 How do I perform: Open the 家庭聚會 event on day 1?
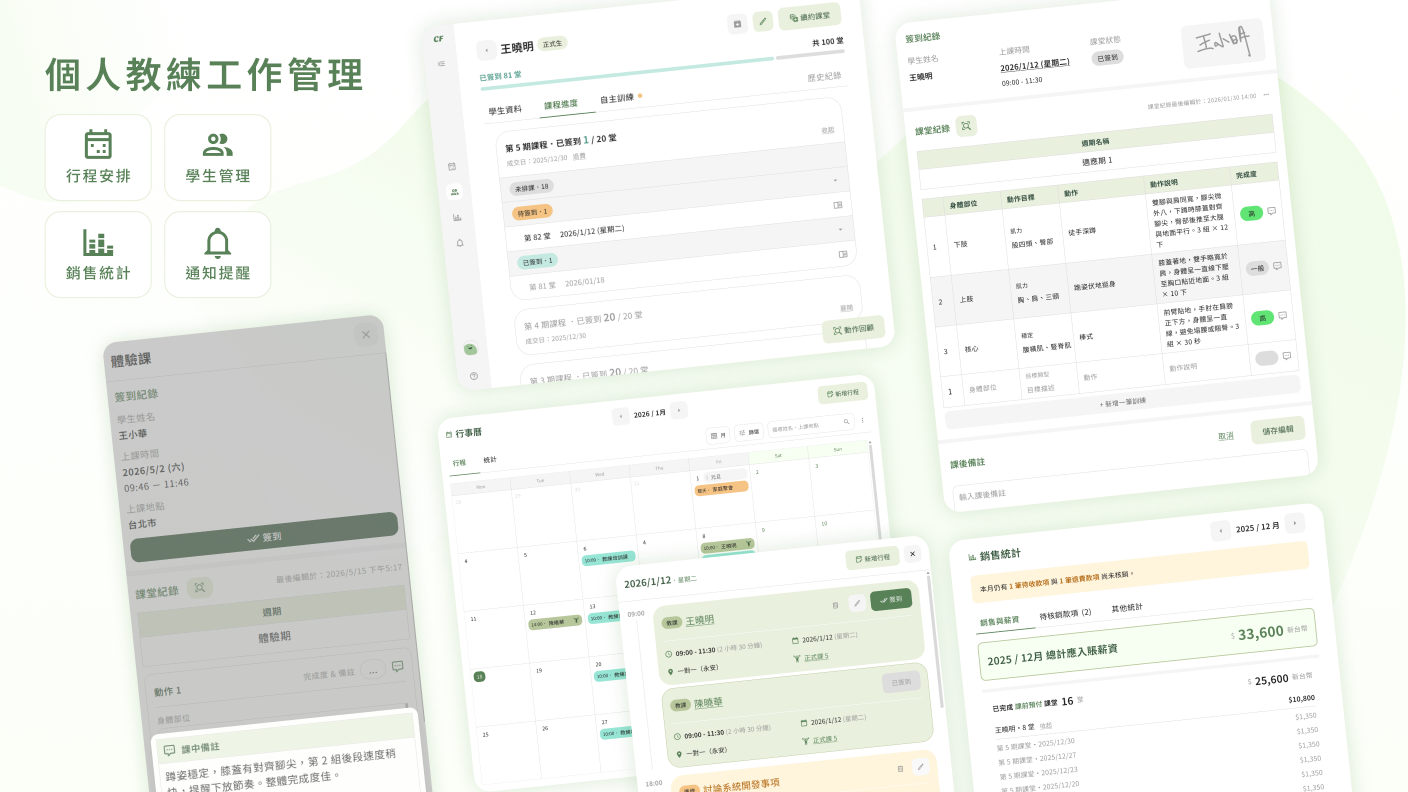click(x=722, y=488)
